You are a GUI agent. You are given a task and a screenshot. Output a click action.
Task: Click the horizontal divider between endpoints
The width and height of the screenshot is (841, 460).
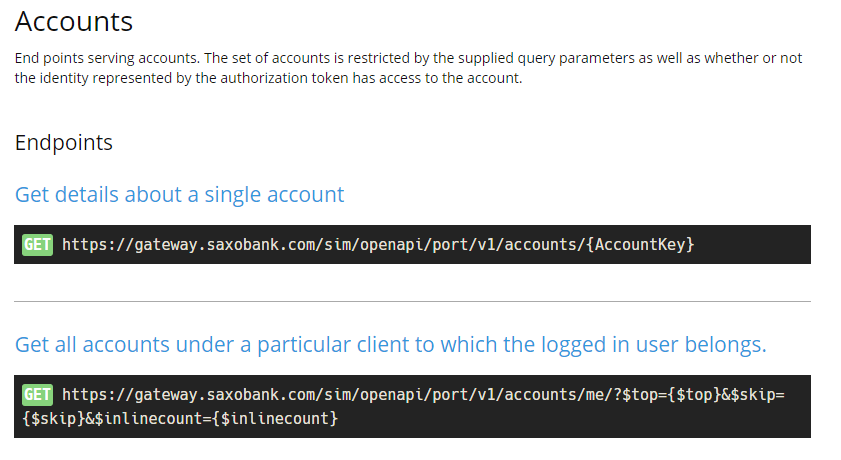tap(412, 301)
